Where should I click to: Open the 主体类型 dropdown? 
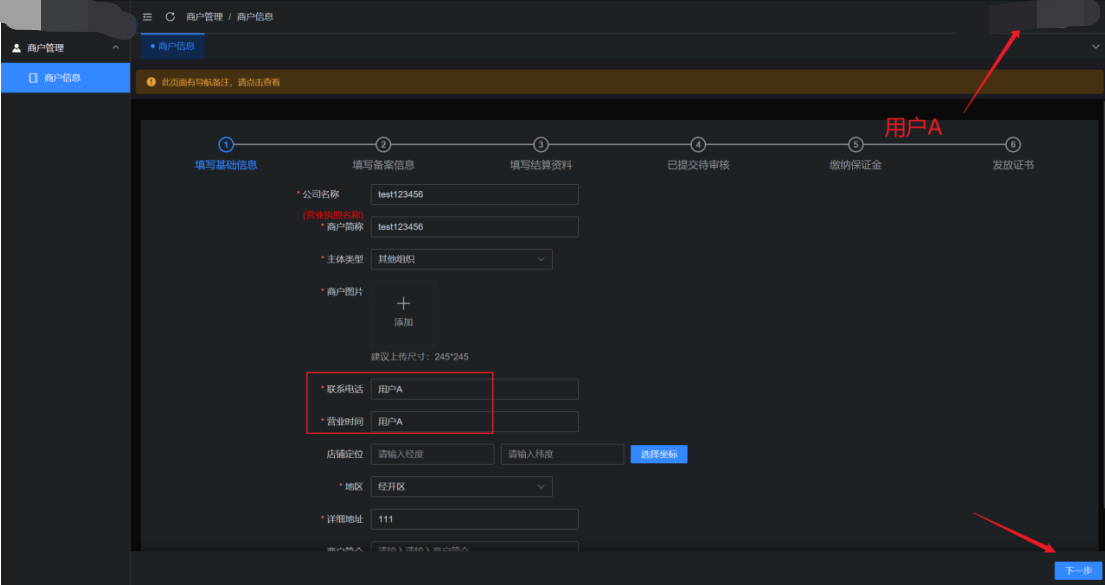point(462,259)
